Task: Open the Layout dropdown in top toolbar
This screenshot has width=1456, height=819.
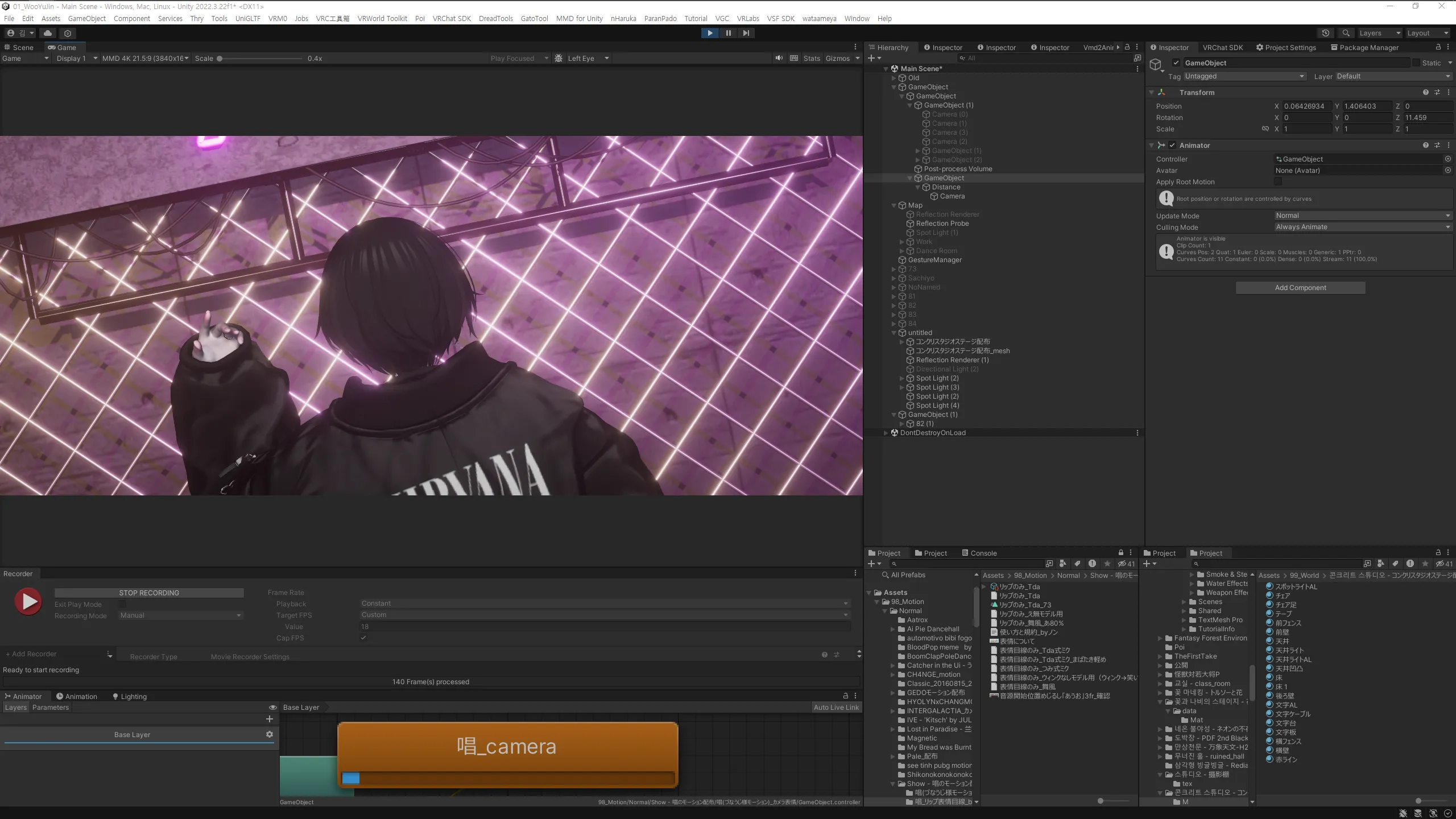Action: point(1428,33)
